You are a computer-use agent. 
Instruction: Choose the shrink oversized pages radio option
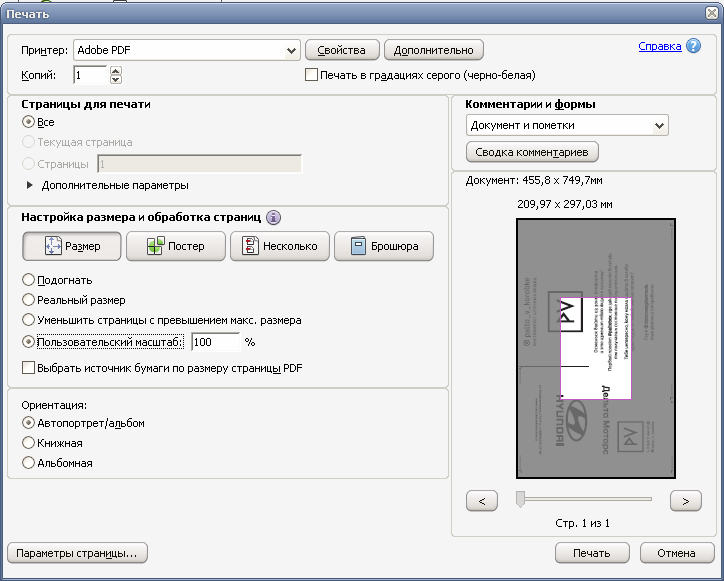pyautogui.click(x=28, y=320)
